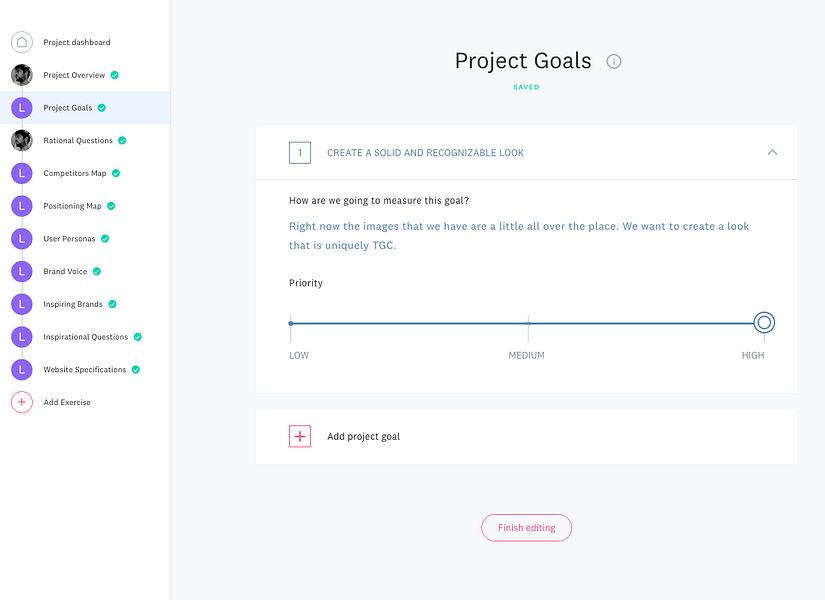
Task: Click the pink plus icon to add goal
Action: (x=300, y=436)
